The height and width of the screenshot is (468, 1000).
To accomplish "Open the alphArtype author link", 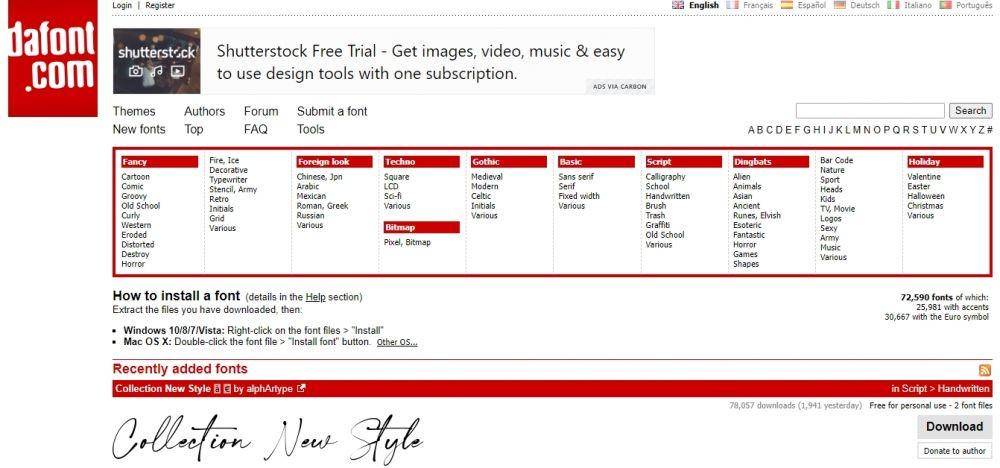I will (270, 388).
